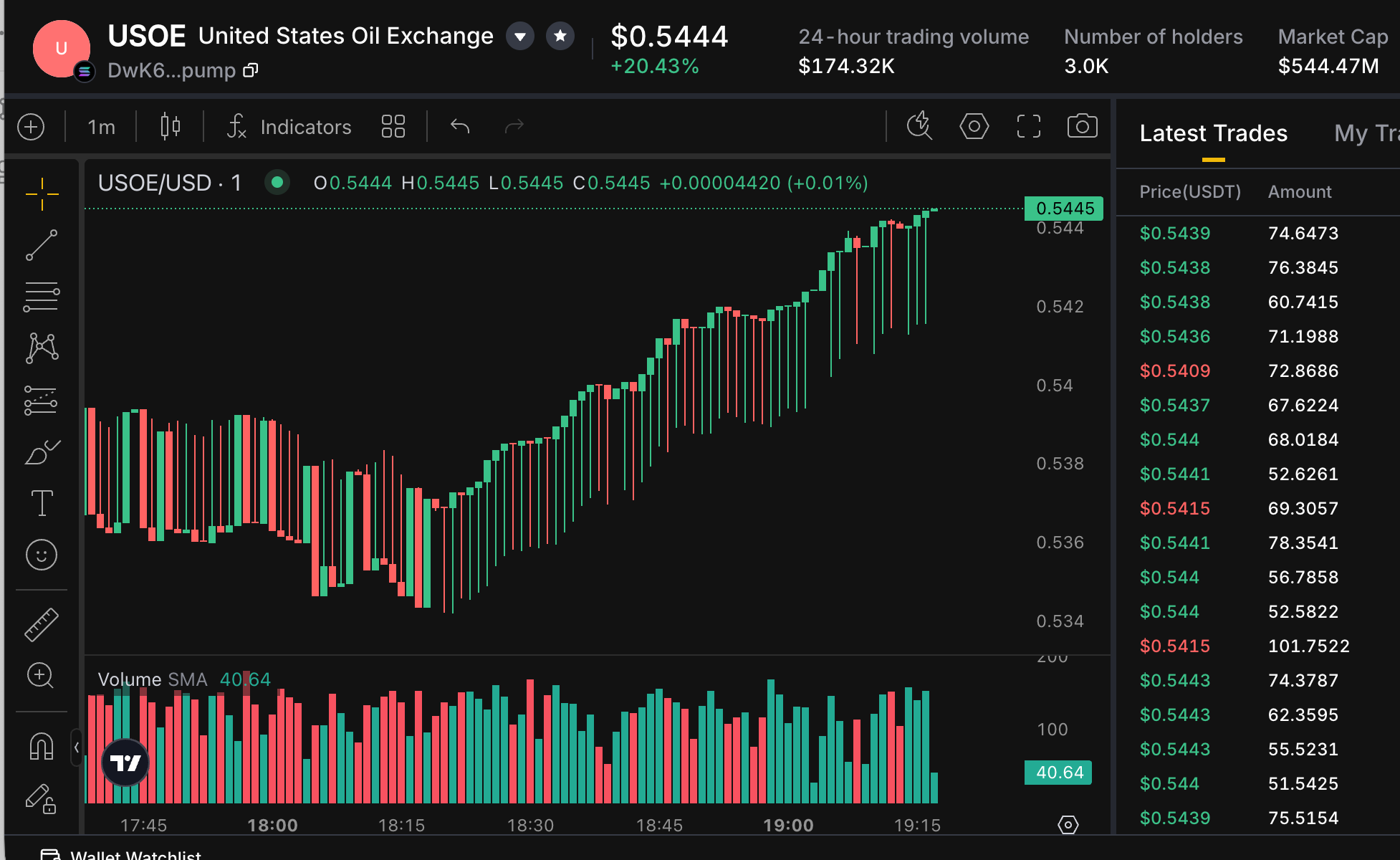Viewport: 1400px width, 860px height.
Task: Open the forecasting and measurement tools
Action: pos(42,400)
